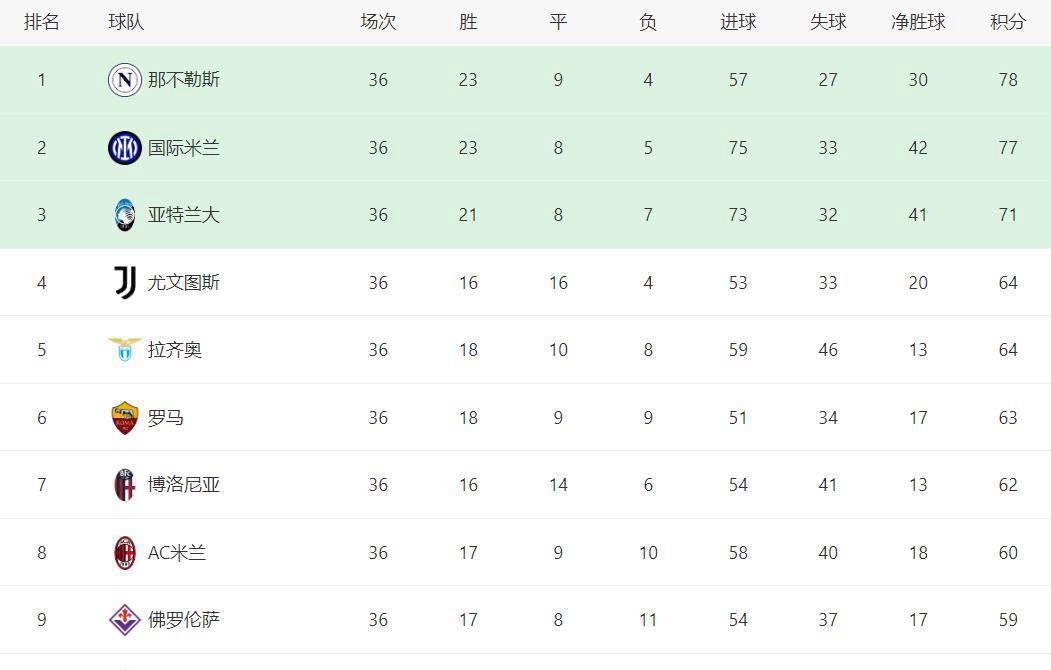This screenshot has height=670, width=1051.
Task: Open the Lazio eagle crest
Action: tap(125, 350)
